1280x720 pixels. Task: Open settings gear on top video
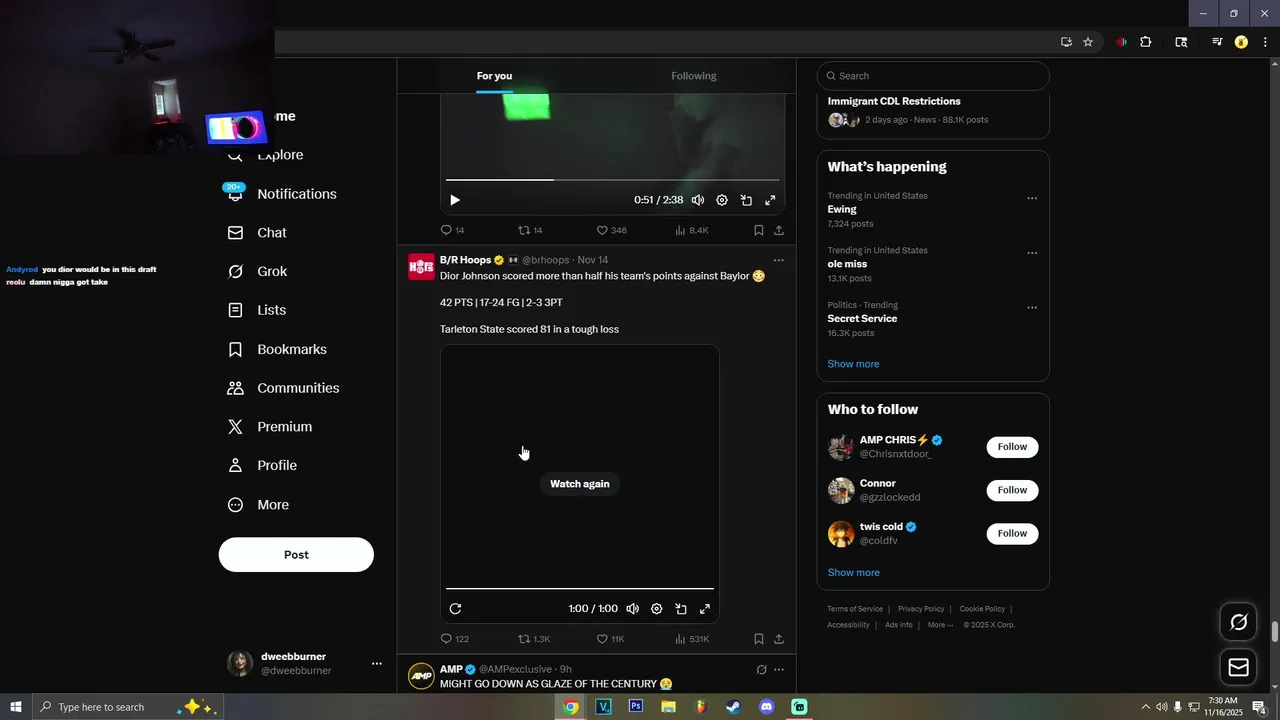(x=722, y=200)
